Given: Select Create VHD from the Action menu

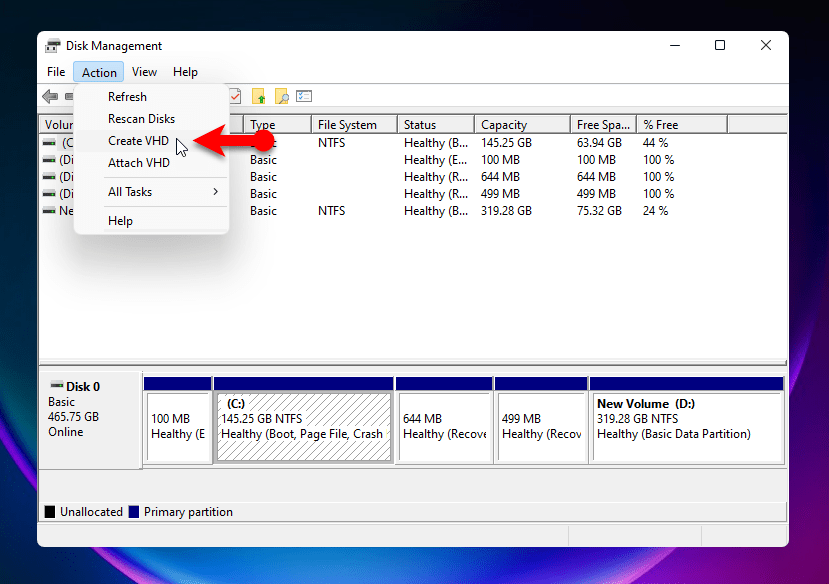Looking at the screenshot, I should click(137, 140).
